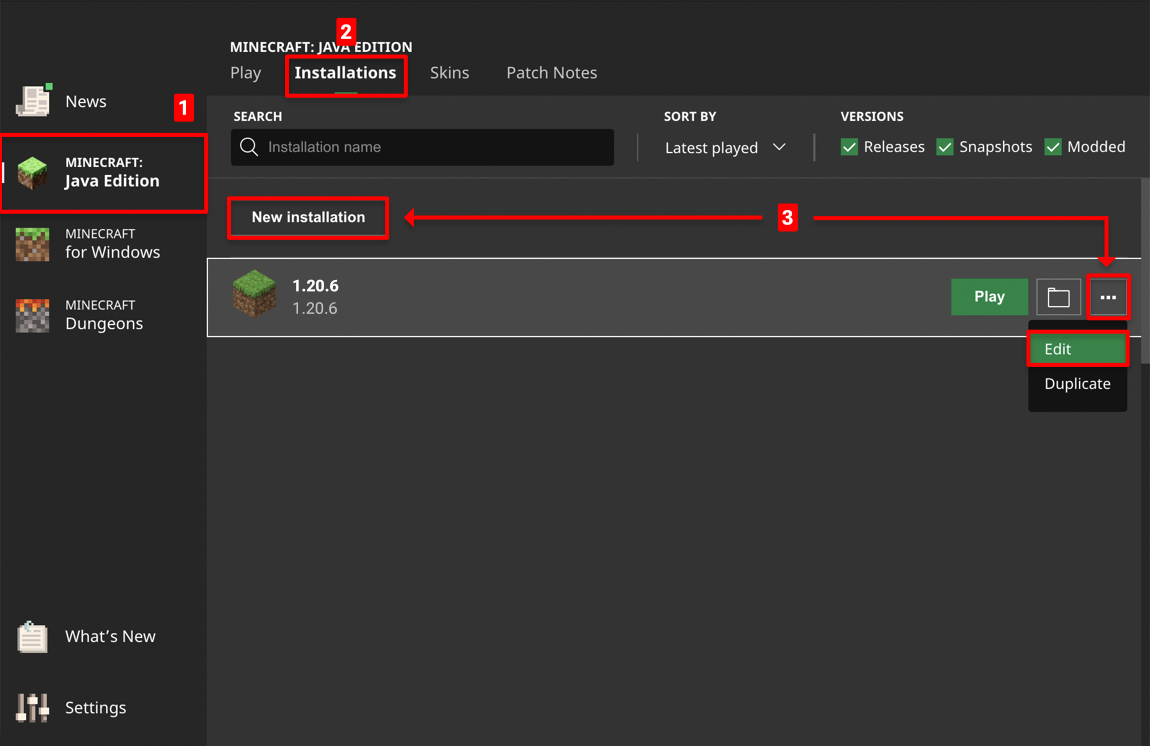Select the Java Edition grass block icon
Image resolution: width=1150 pixels, height=746 pixels.
click(x=33, y=172)
